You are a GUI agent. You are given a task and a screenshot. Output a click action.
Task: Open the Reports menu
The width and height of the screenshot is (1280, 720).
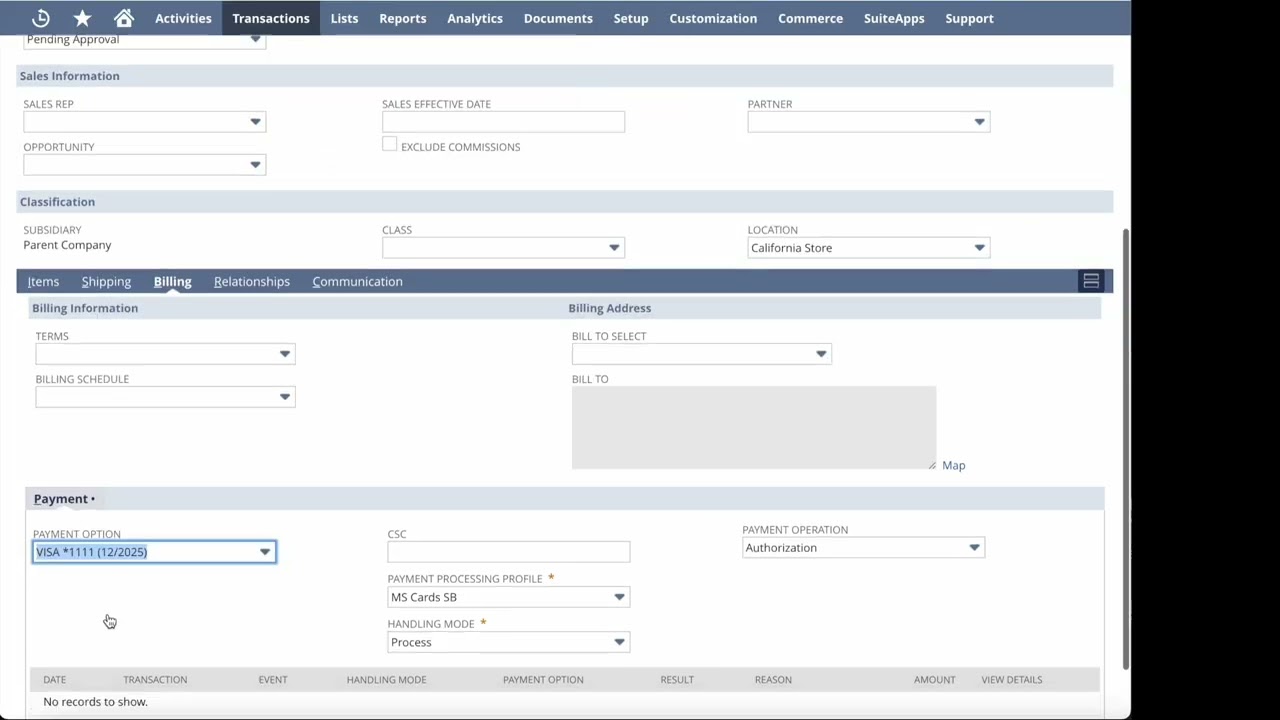point(403,18)
